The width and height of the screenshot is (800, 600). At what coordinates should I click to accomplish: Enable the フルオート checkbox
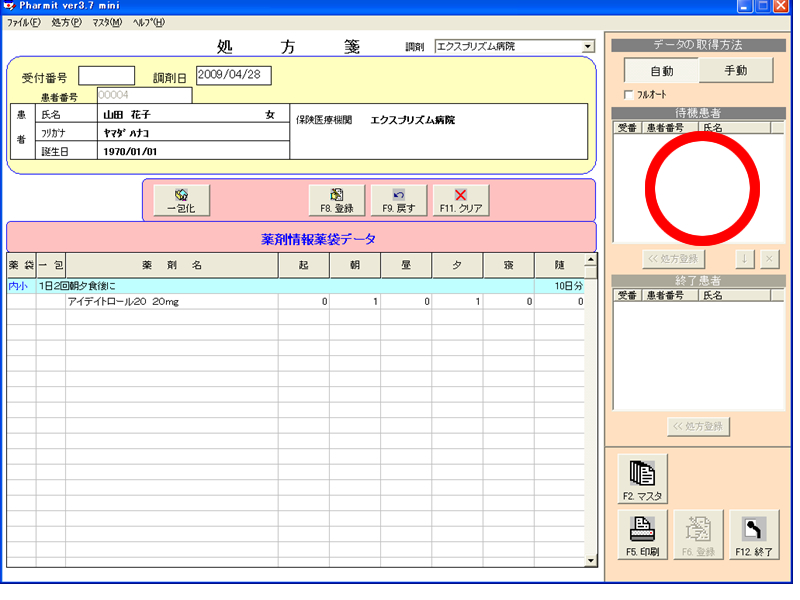629,95
